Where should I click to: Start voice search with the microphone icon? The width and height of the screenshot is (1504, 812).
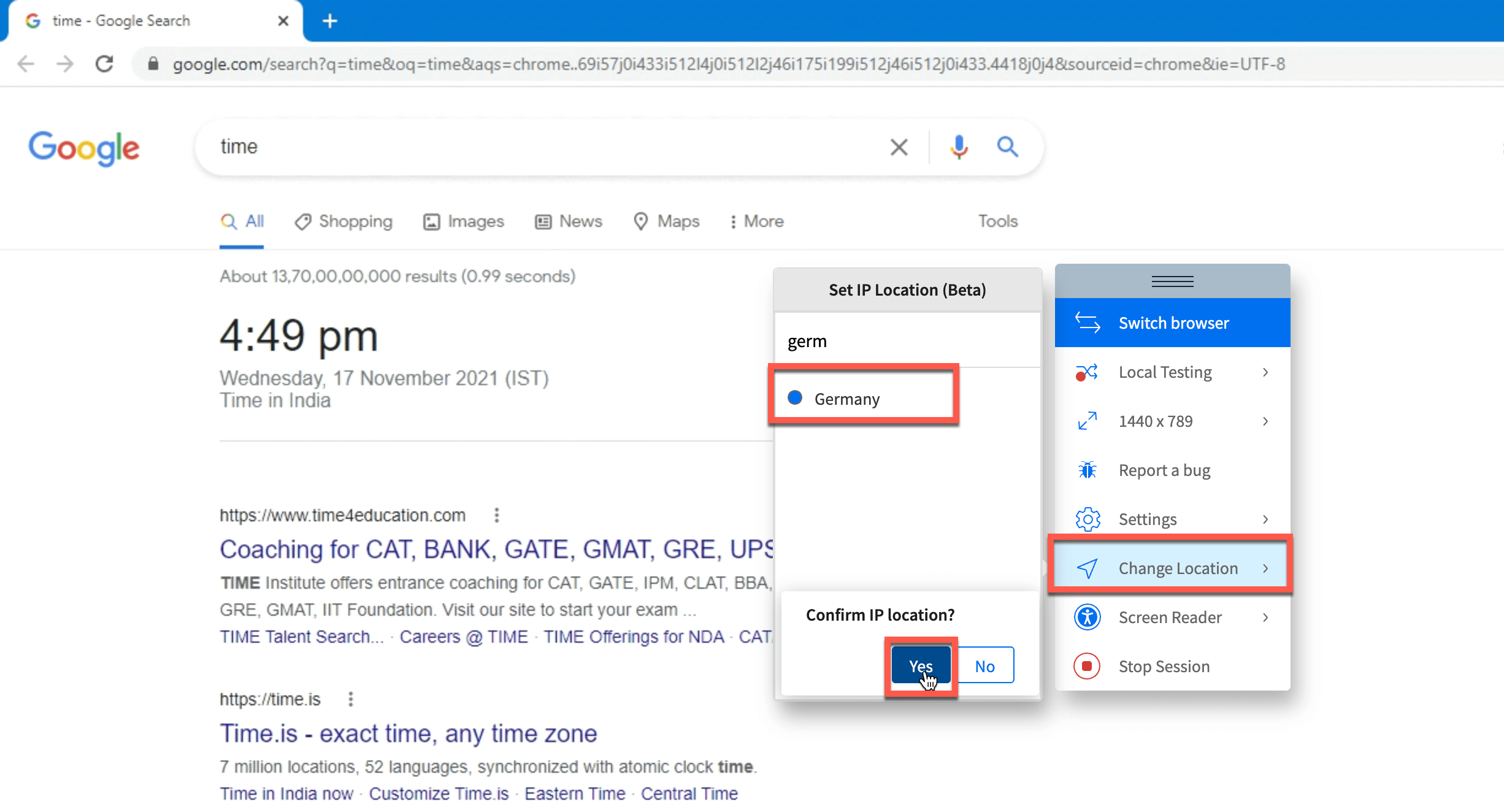pos(959,147)
